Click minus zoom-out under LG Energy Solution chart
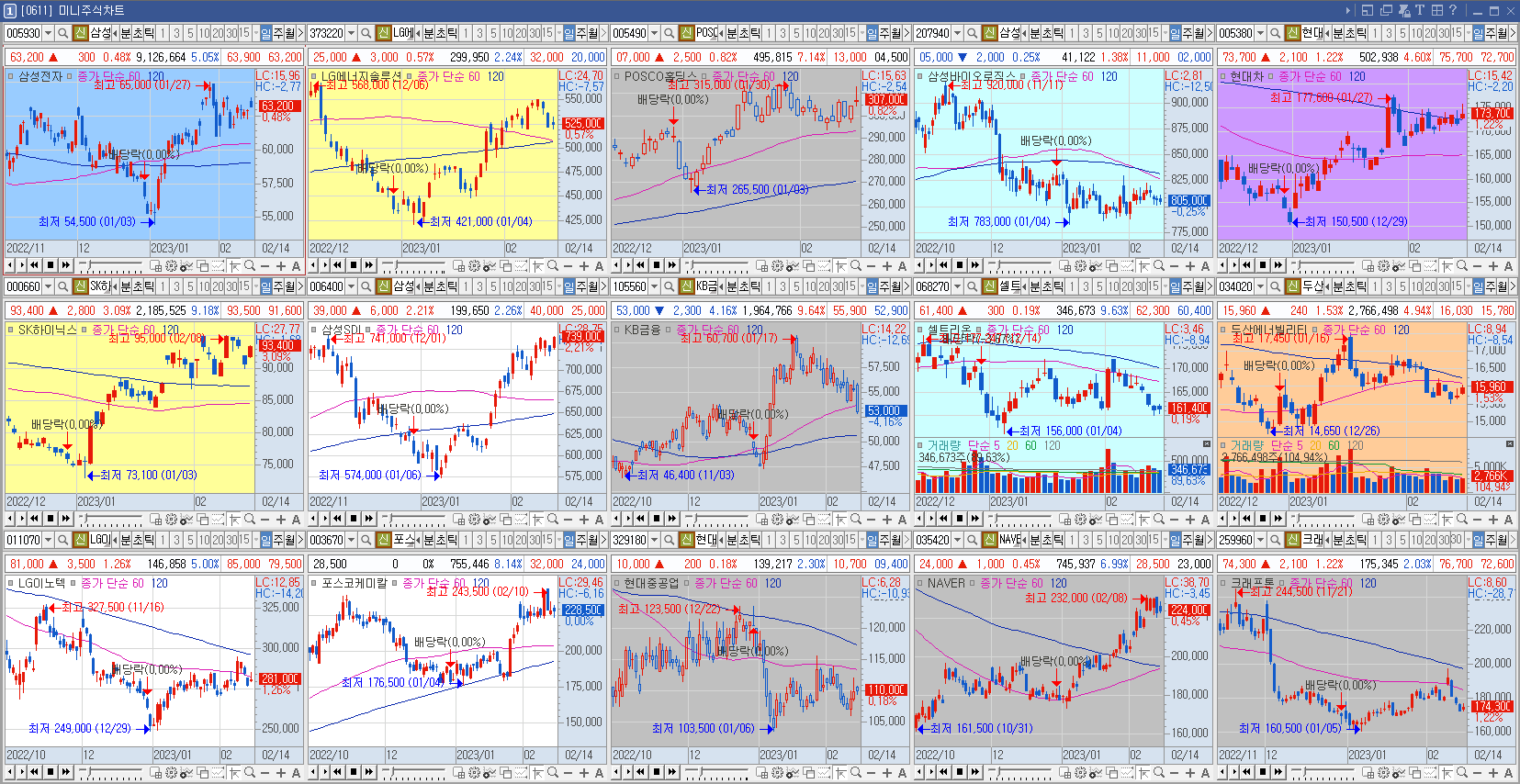Viewport: 1520px width, 784px height. tap(568, 265)
